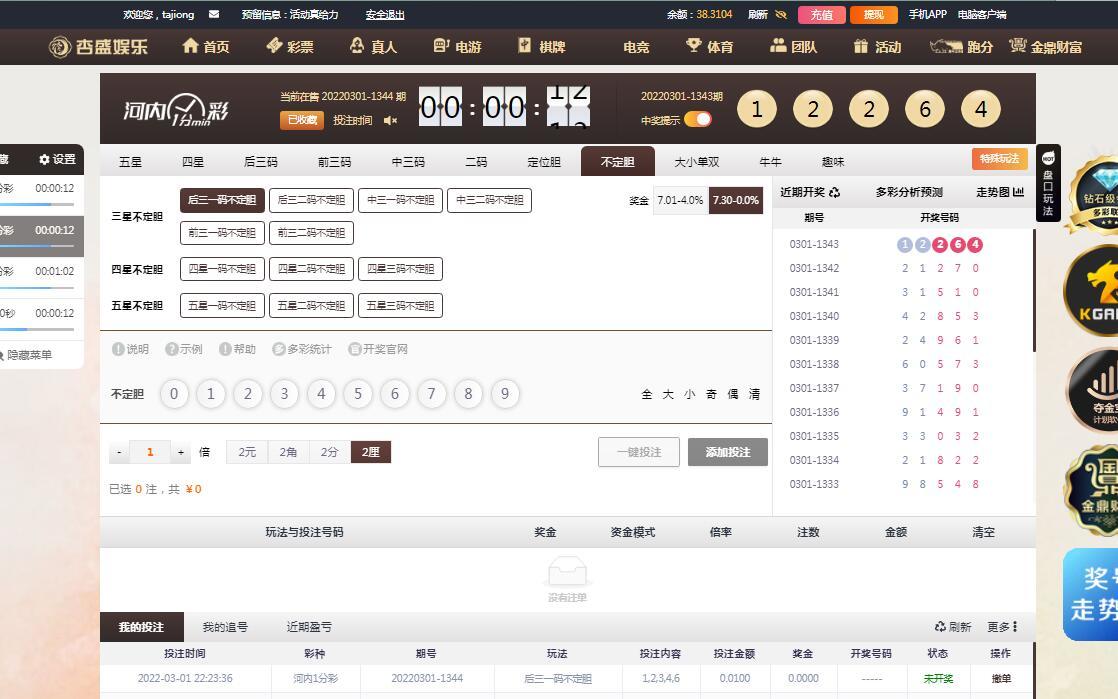Open the 彩票 lottery navigation menu
The width and height of the screenshot is (1118, 699).
[289, 47]
